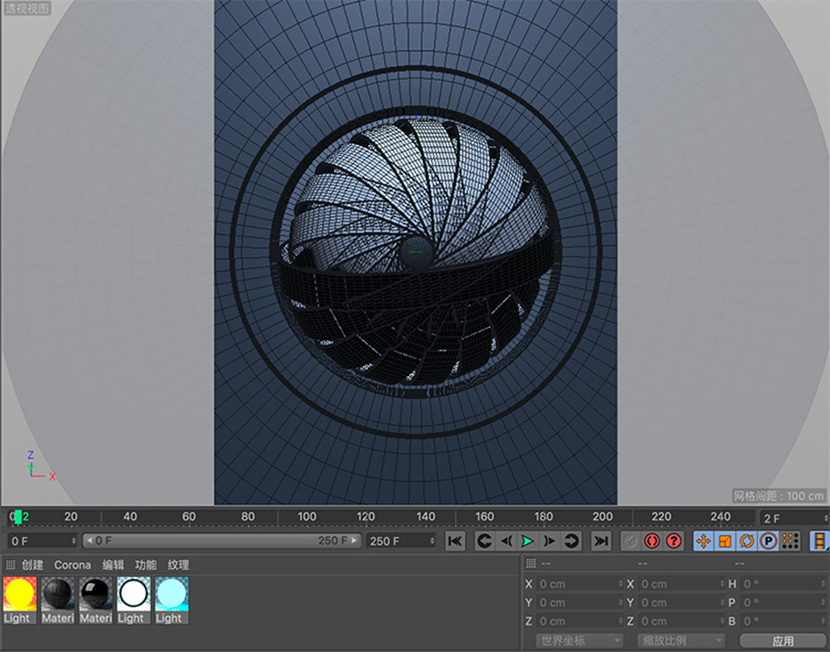Viewport: 830px width, 652px height.
Task: Click the red question mark keyframe selection icon
Action: point(674,541)
